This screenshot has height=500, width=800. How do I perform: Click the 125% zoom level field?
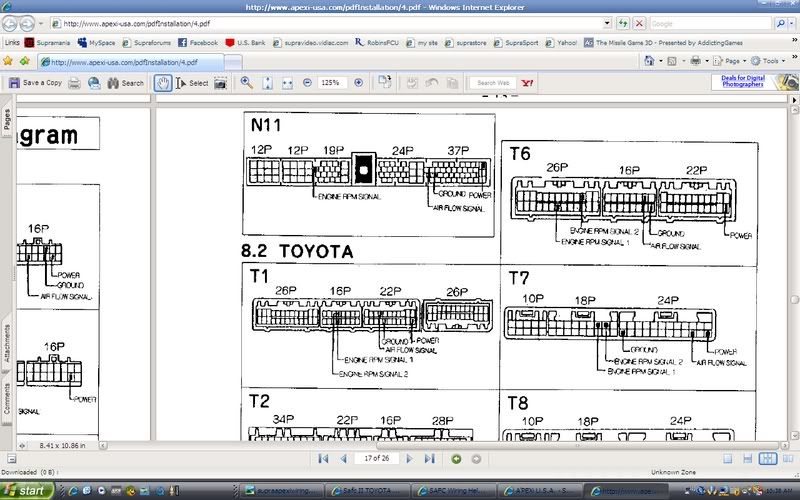332,82
